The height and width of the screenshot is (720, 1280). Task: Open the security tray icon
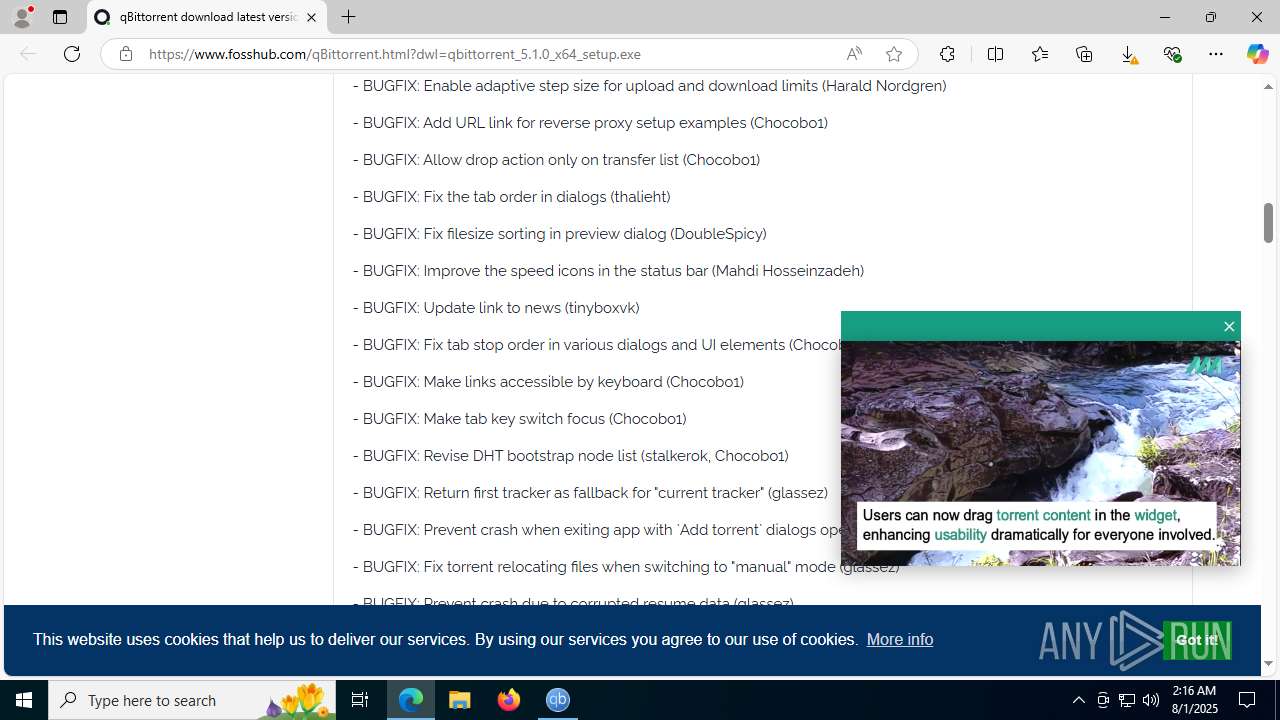click(x=1102, y=700)
